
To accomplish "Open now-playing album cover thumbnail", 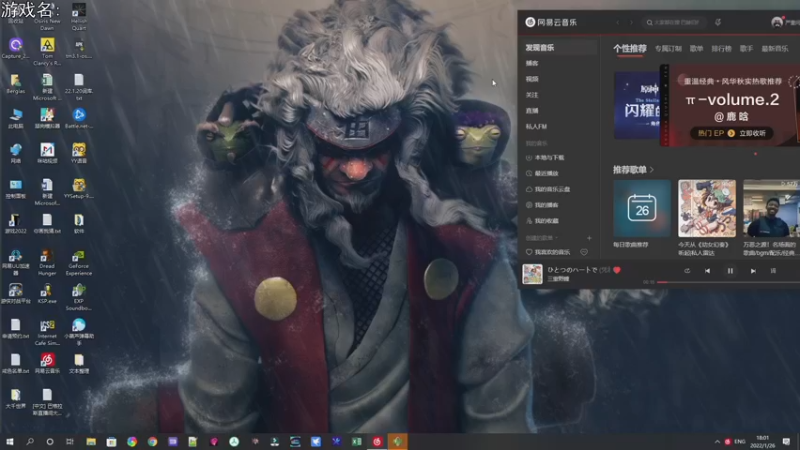I will click(x=532, y=274).
